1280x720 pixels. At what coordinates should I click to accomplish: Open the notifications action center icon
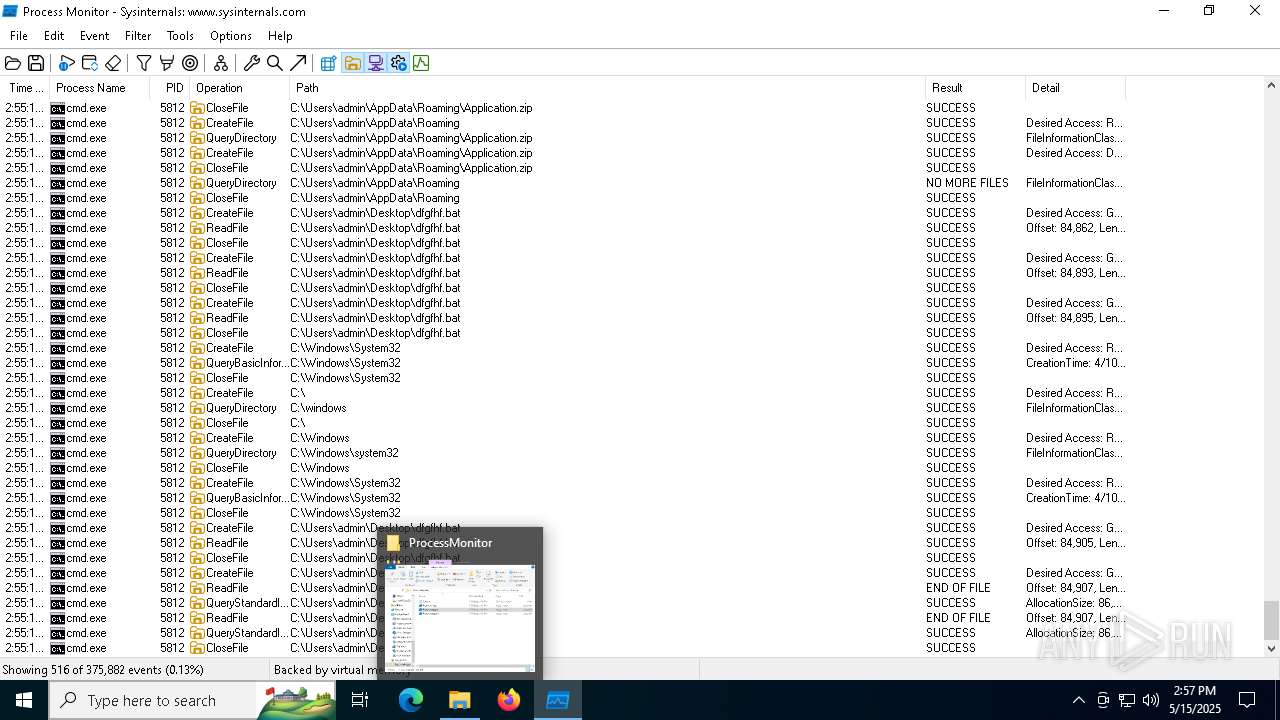pos(1247,701)
